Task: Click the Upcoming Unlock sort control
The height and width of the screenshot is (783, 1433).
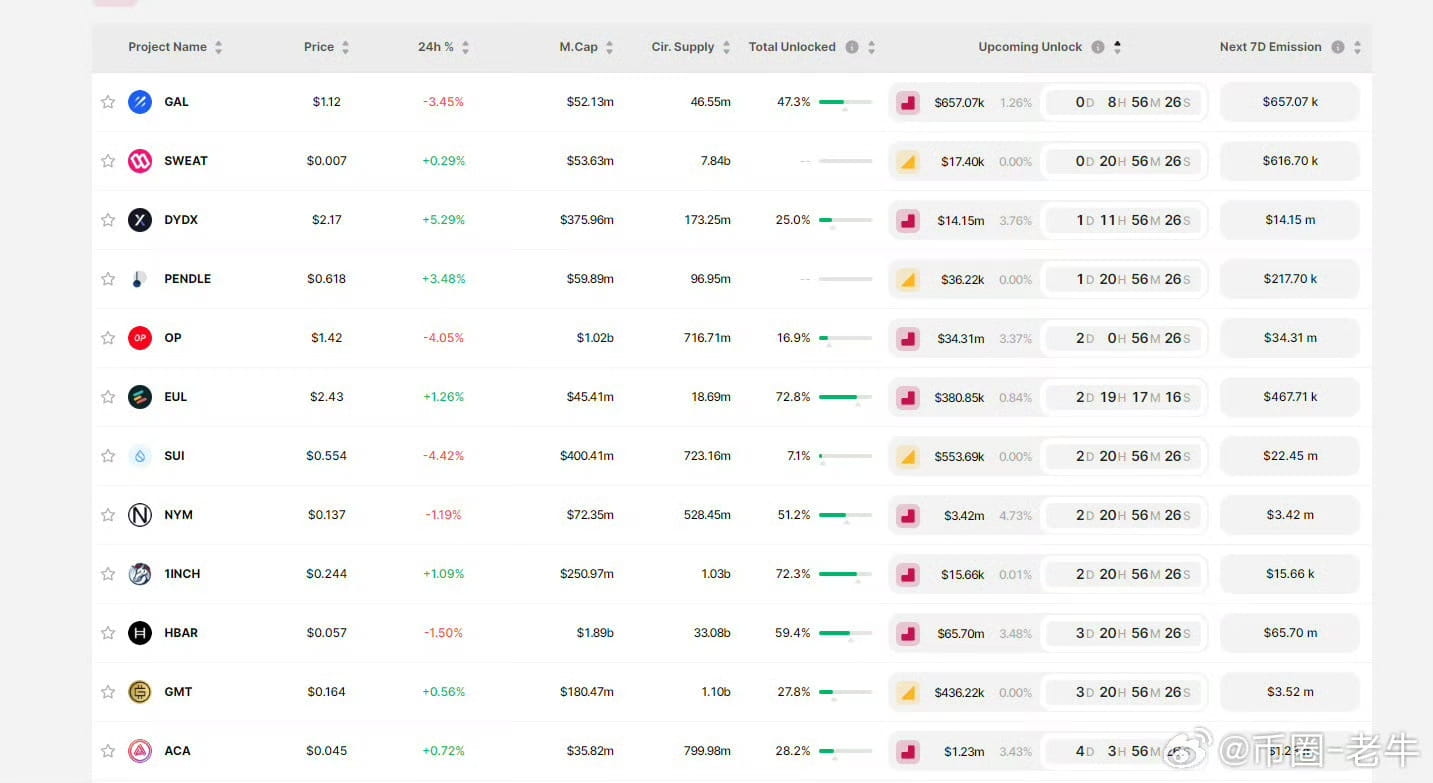Action: point(1117,46)
